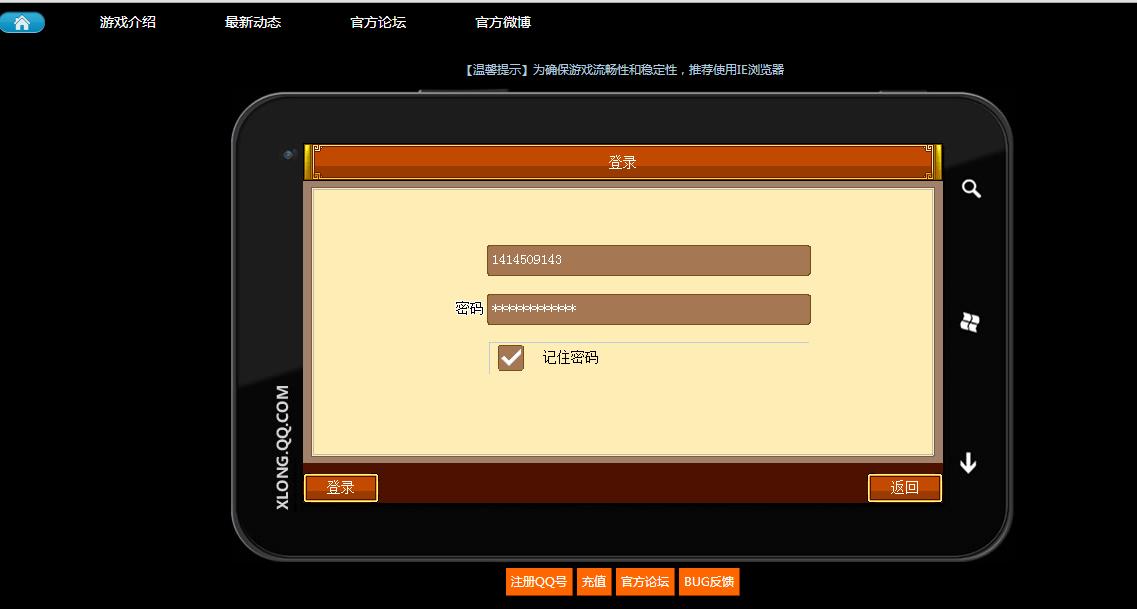Click the orange 登录 title bar
1137x609 pixels.
(x=622, y=160)
